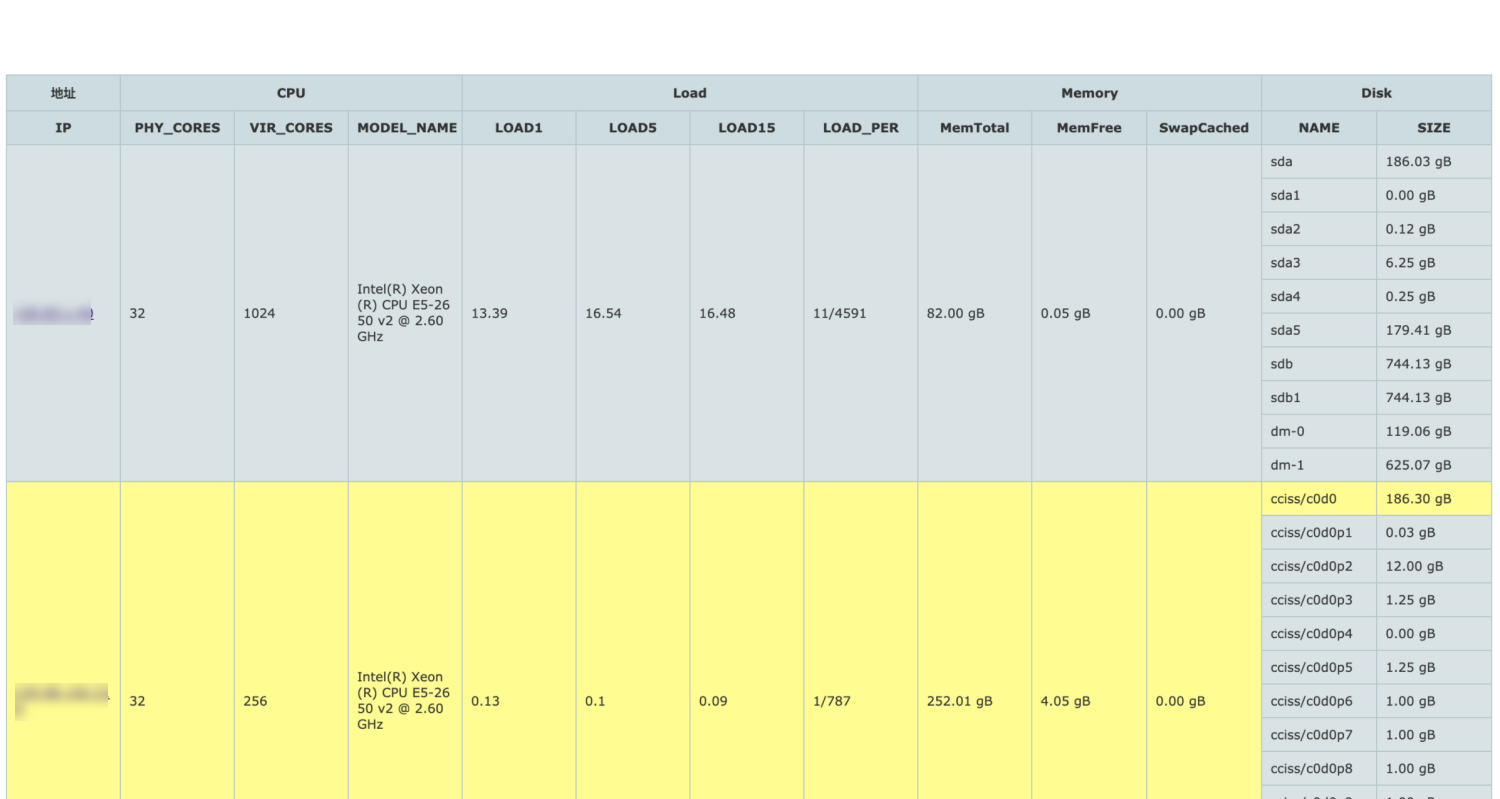Select the cciss/c0d0p7 disk name cell

[1319, 736]
